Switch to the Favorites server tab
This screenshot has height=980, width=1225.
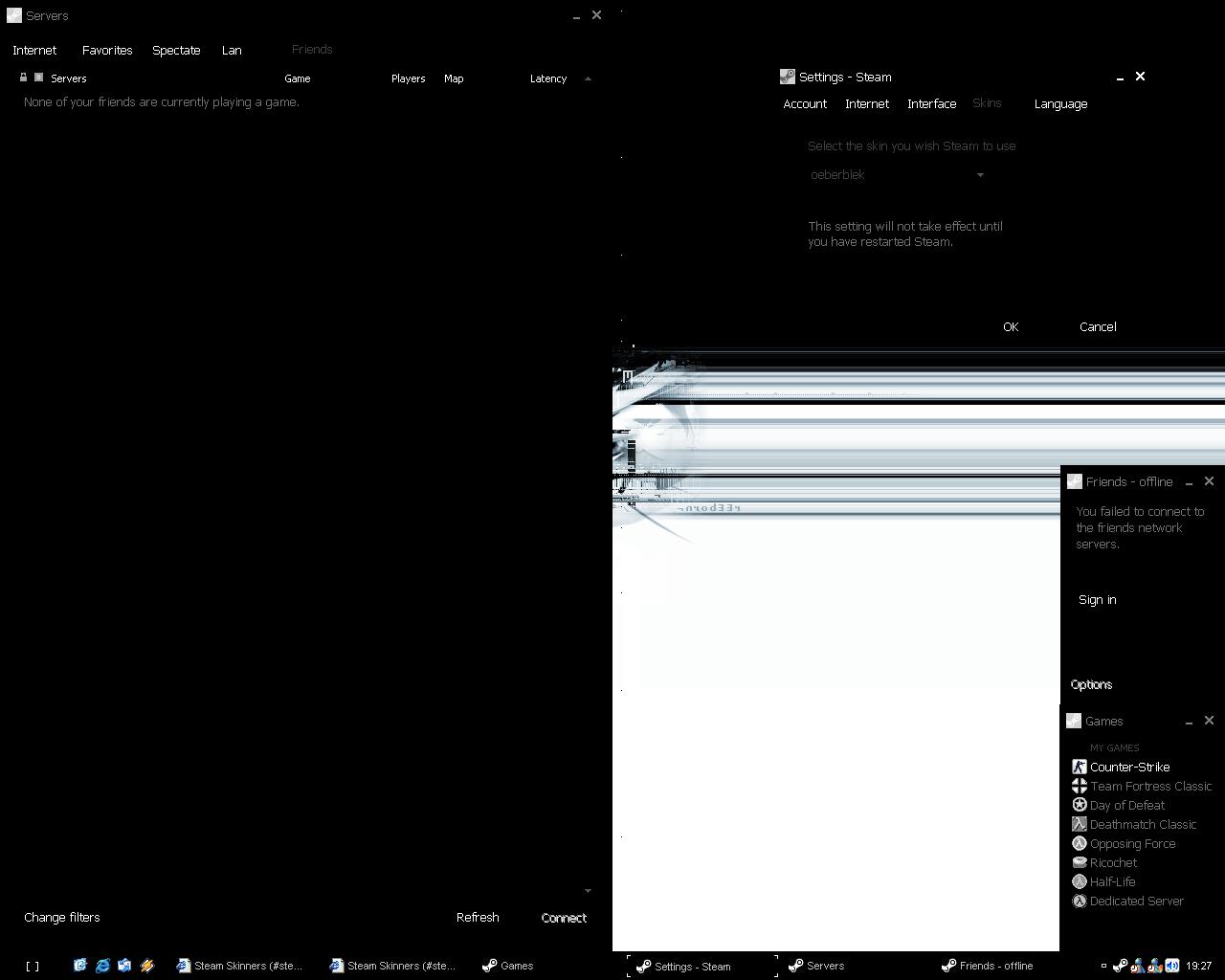[x=107, y=50]
